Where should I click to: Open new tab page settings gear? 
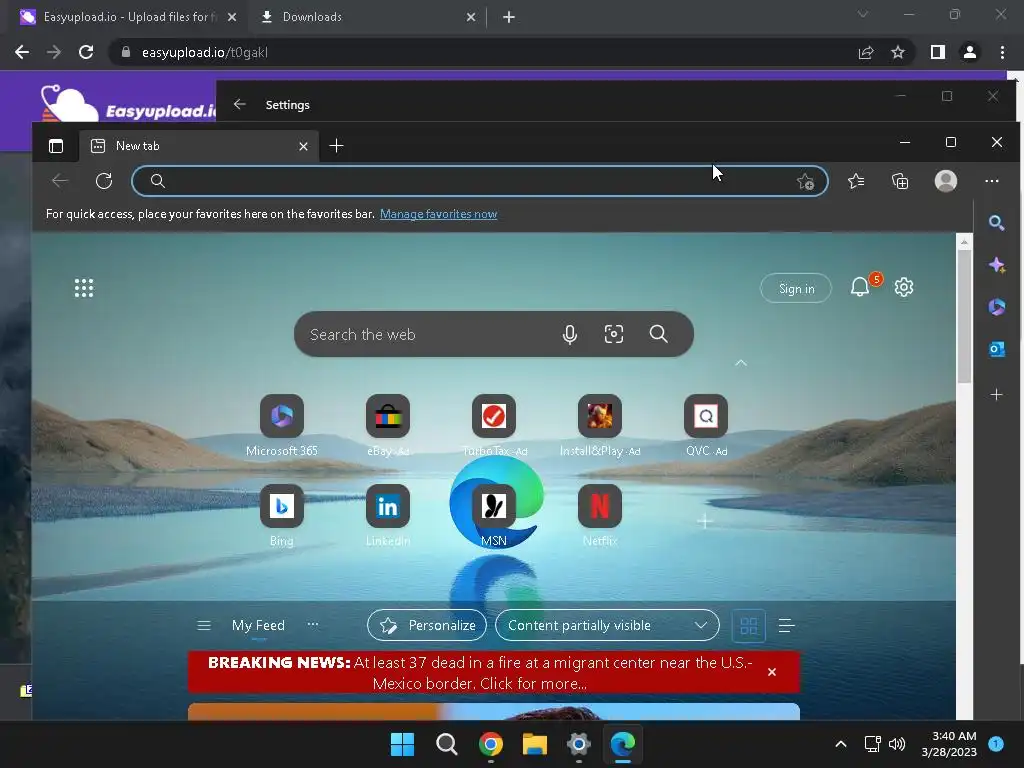point(904,287)
